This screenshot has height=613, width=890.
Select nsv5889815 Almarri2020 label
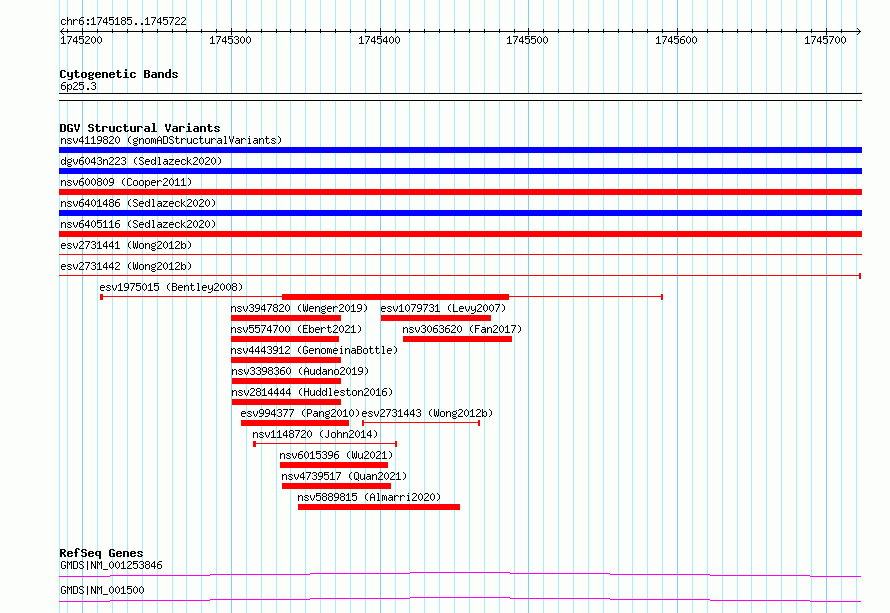pyautogui.click(x=369, y=497)
